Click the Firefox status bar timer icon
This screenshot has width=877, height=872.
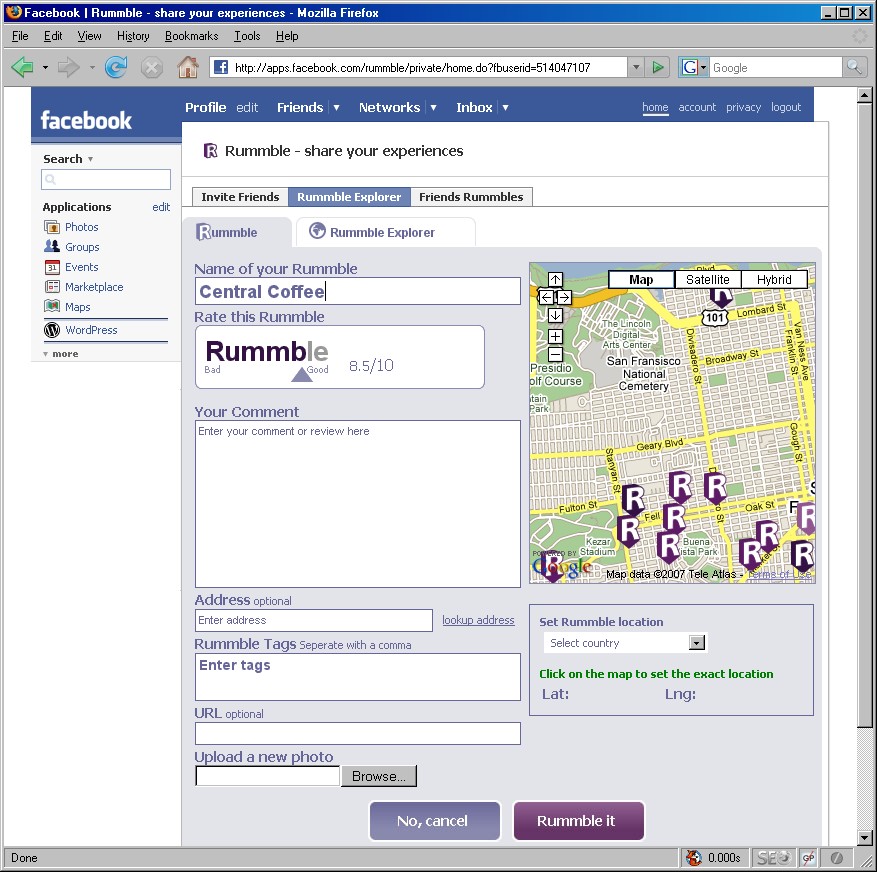694,857
